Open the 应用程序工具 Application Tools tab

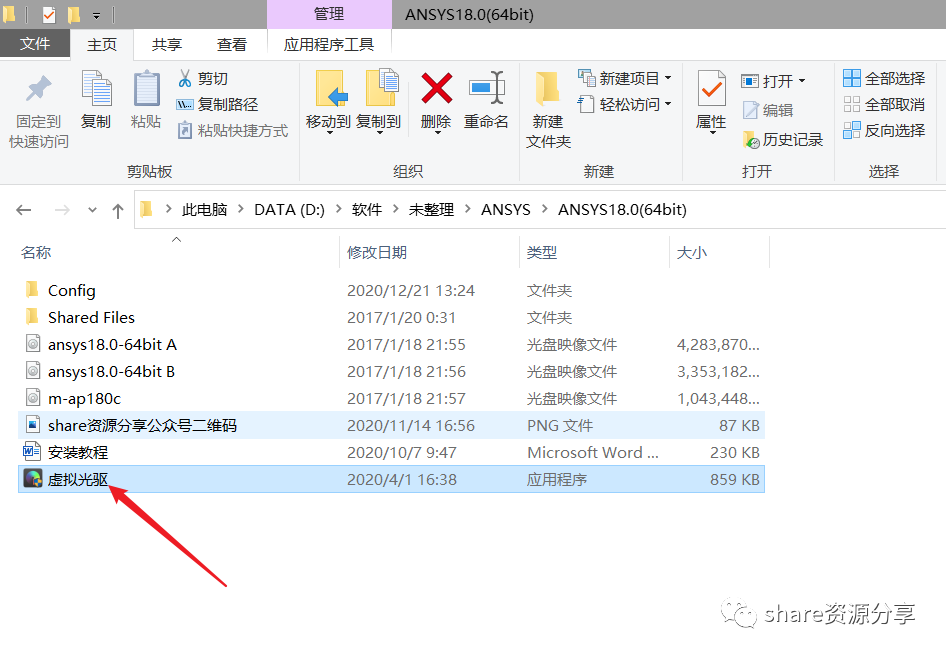329,45
